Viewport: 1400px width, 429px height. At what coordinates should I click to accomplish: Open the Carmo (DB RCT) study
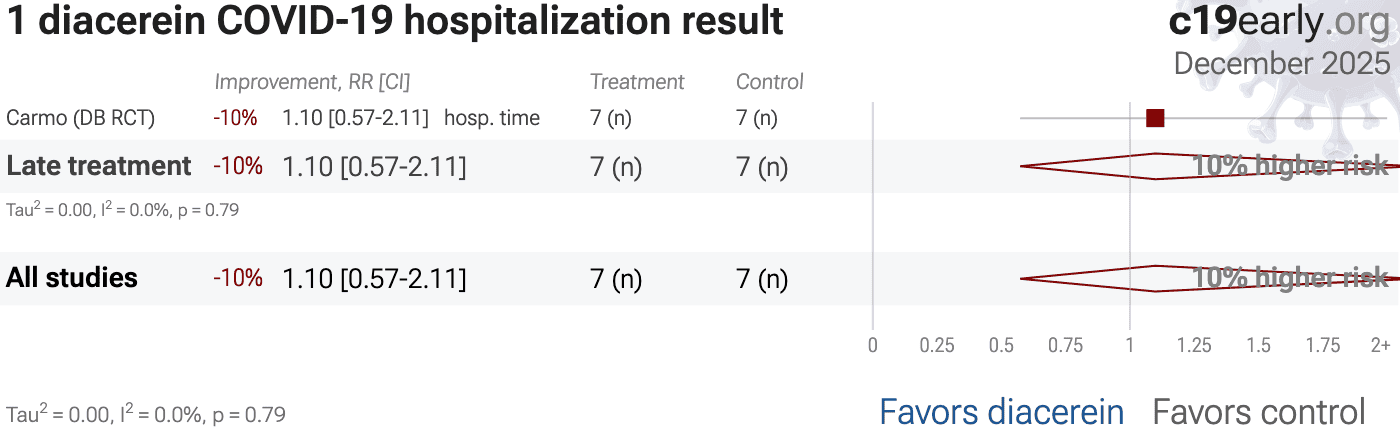click(x=80, y=118)
